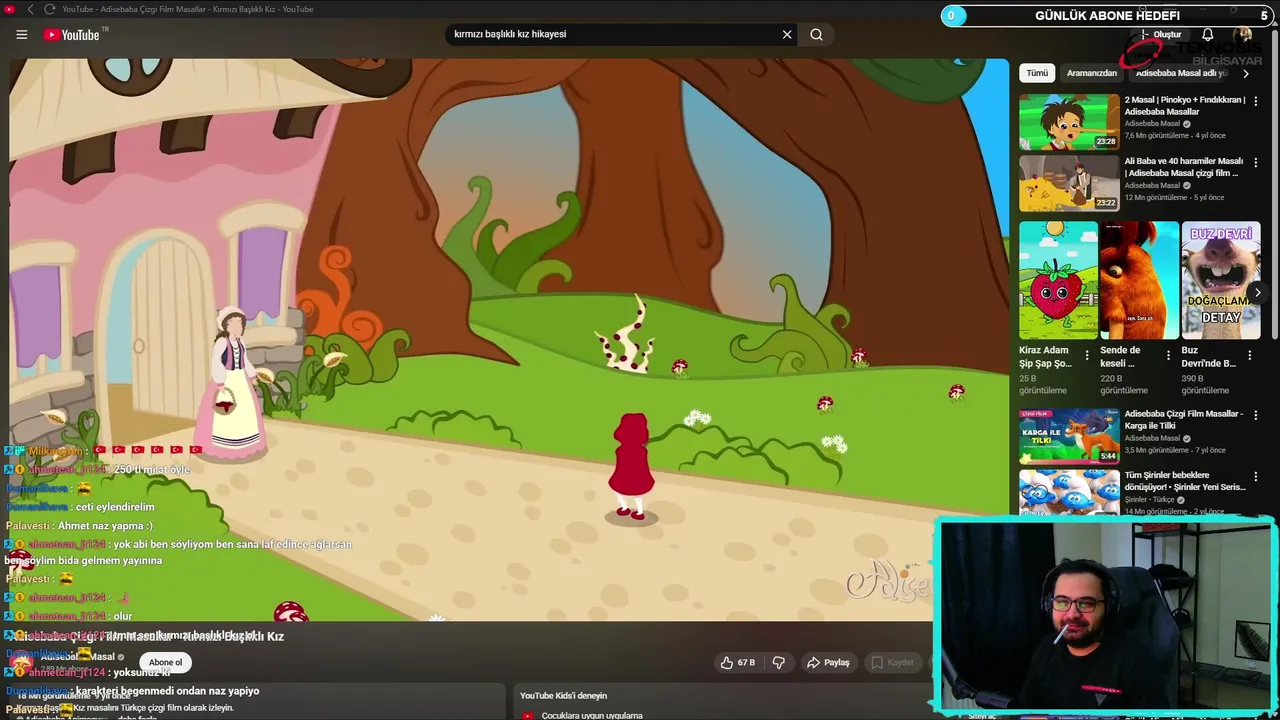The height and width of the screenshot is (720, 1280).
Task: Open options menu for Karga ile Tilki
Action: tap(1256, 415)
